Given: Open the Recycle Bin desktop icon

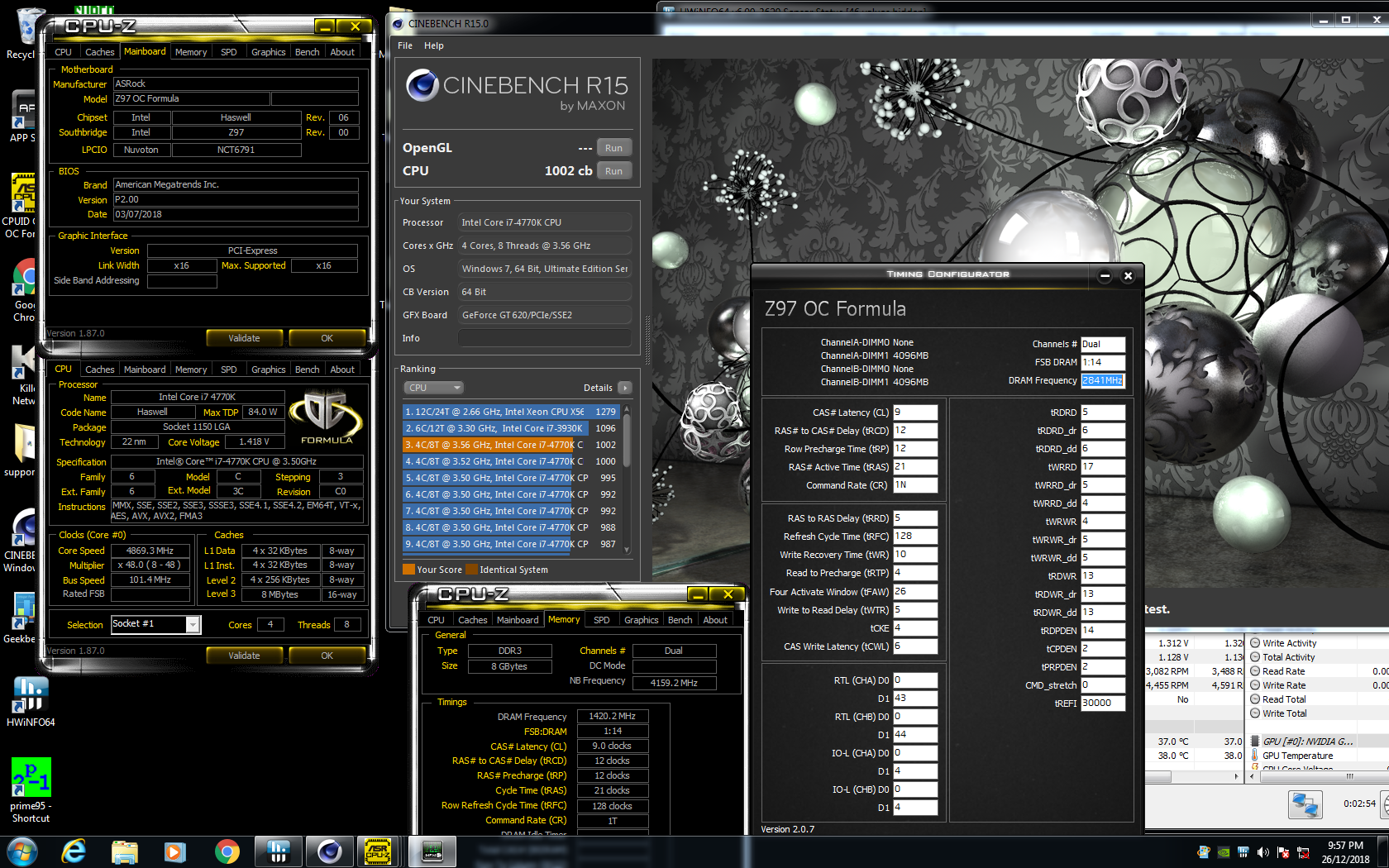Looking at the screenshot, I should point(21,33).
